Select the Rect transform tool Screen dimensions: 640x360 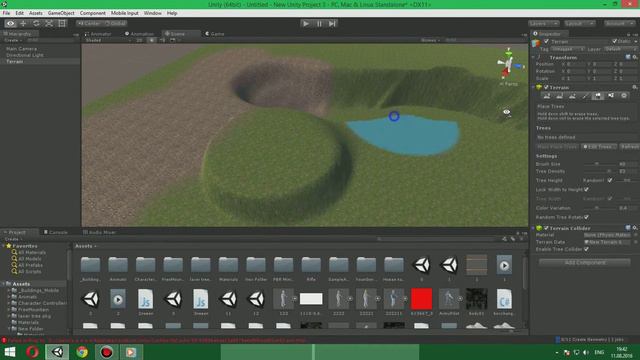pos(62,24)
